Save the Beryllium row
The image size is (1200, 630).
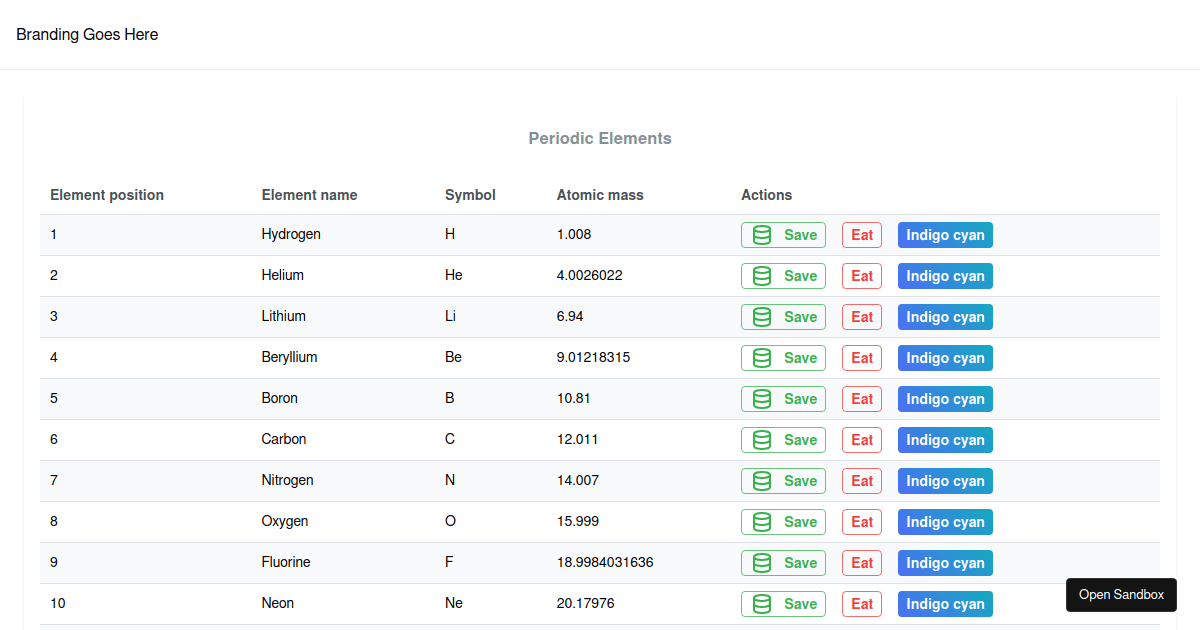[783, 357]
